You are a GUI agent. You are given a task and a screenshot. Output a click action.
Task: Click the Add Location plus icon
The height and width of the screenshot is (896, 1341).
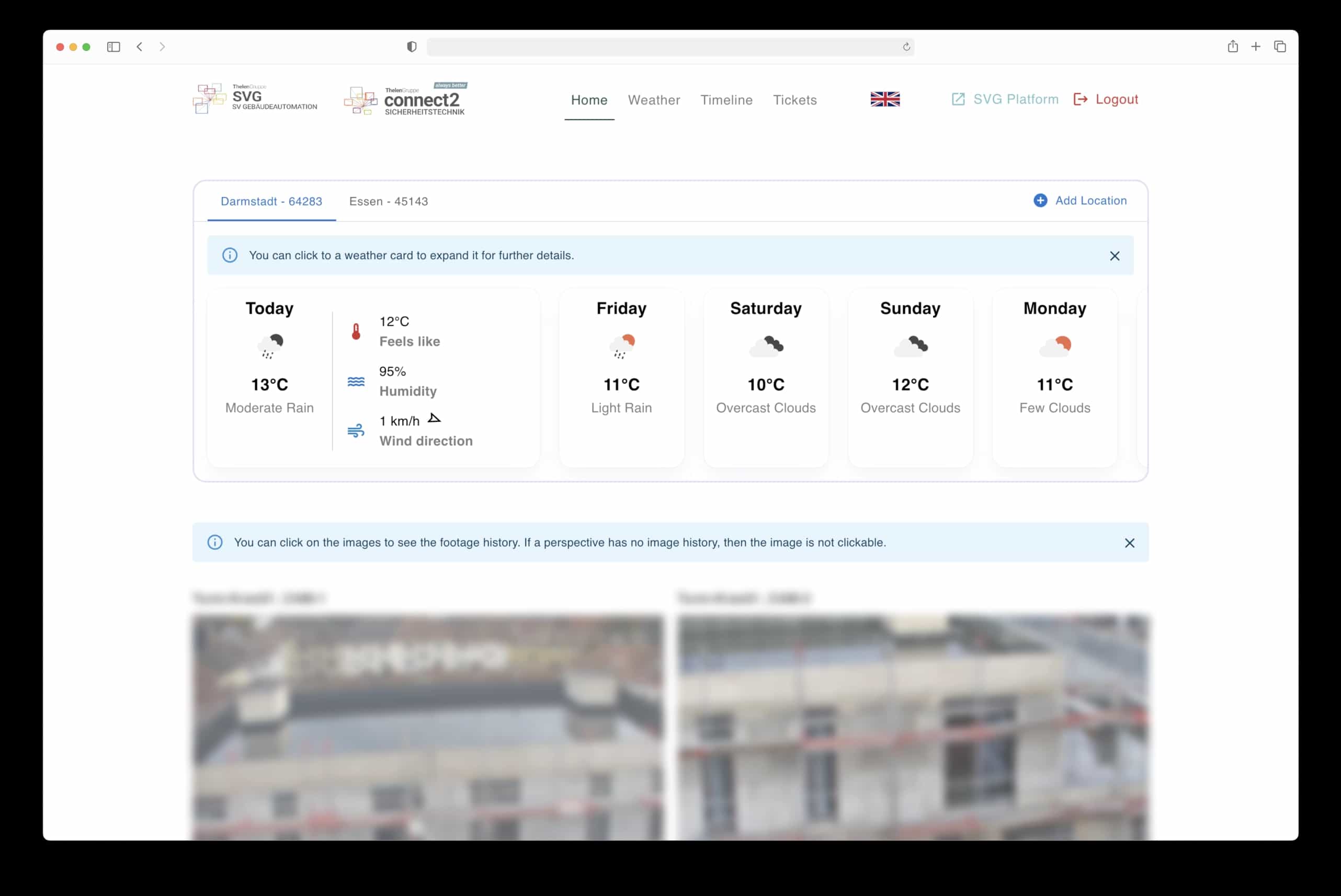(x=1040, y=201)
